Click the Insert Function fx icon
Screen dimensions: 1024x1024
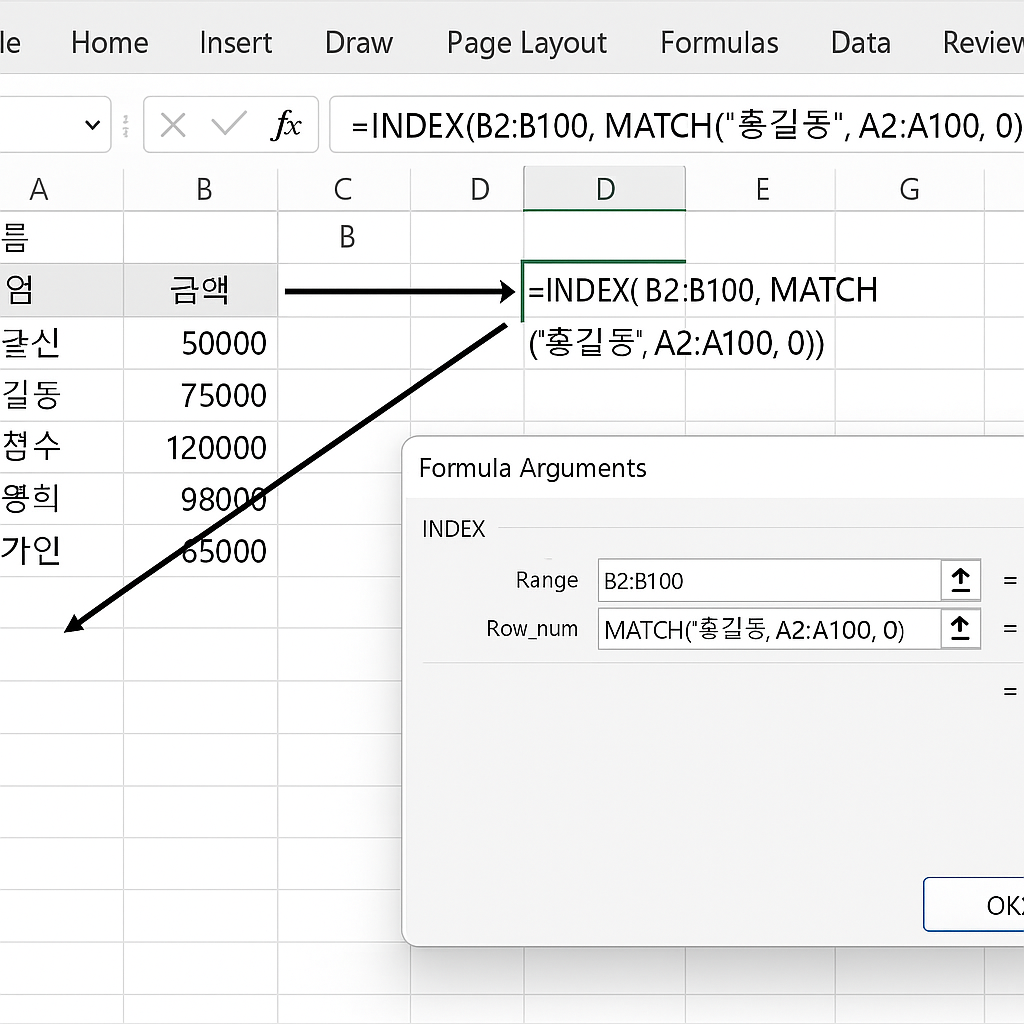pyautogui.click(x=288, y=124)
